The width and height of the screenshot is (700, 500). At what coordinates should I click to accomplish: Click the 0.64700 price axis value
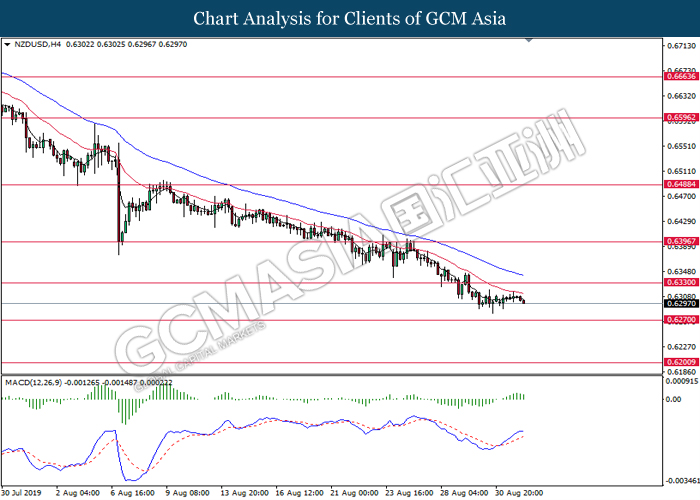coord(681,196)
